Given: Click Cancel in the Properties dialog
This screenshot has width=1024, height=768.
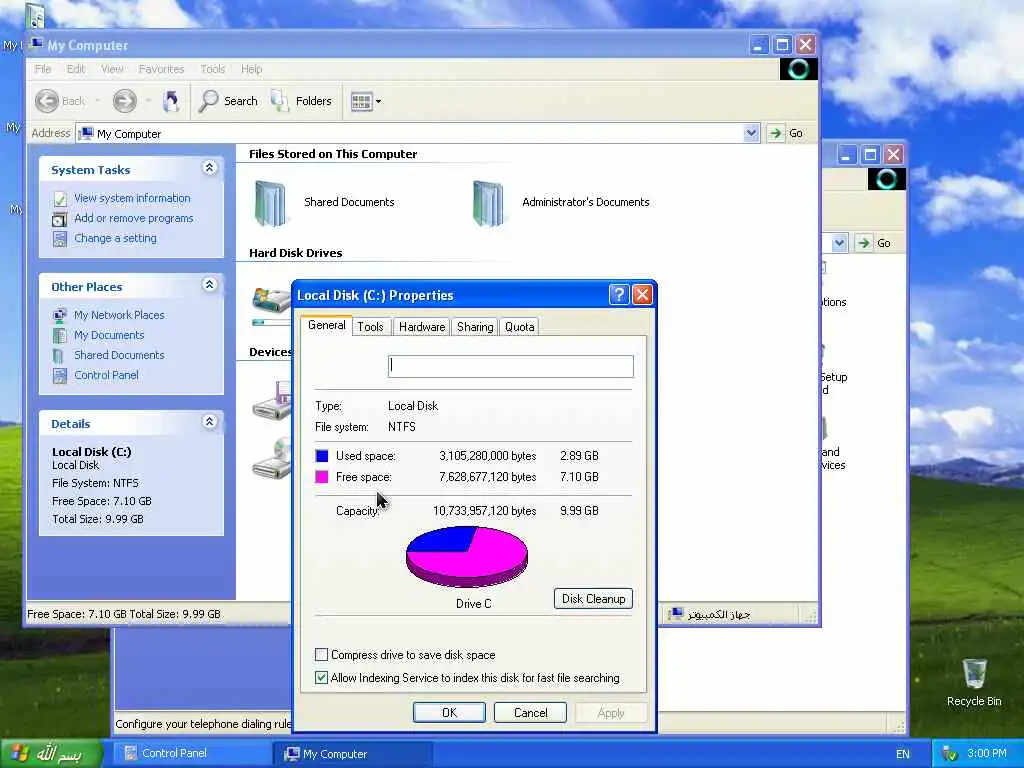Looking at the screenshot, I should coord(530,712).
